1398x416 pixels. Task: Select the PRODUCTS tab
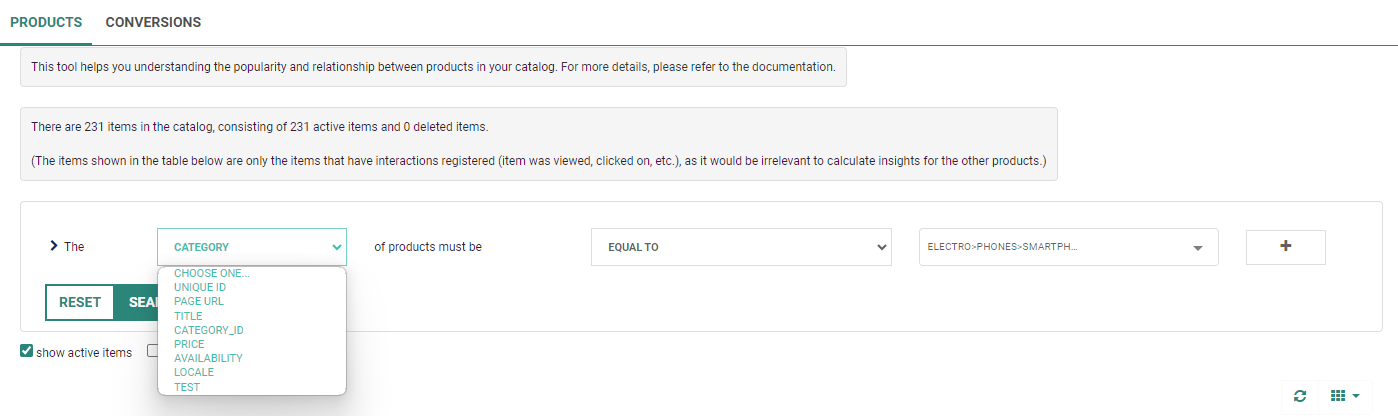tap(46, 22)
